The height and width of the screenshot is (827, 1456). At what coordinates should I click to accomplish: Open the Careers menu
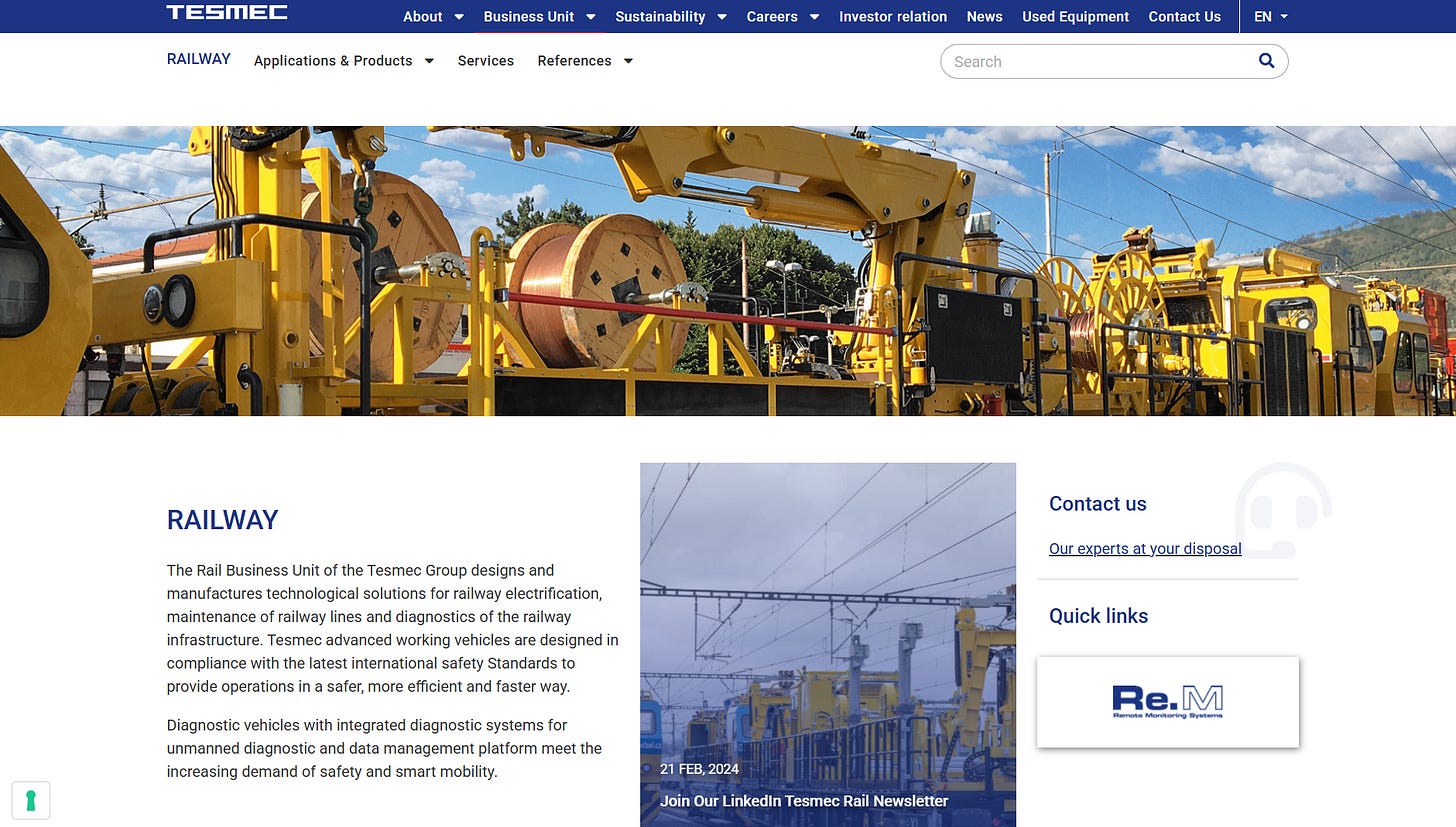[772, 17]
